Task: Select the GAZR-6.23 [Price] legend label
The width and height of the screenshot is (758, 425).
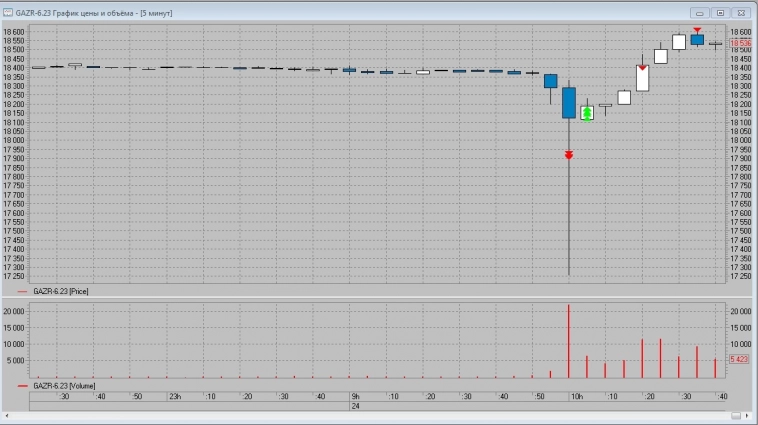Action: 60,292
